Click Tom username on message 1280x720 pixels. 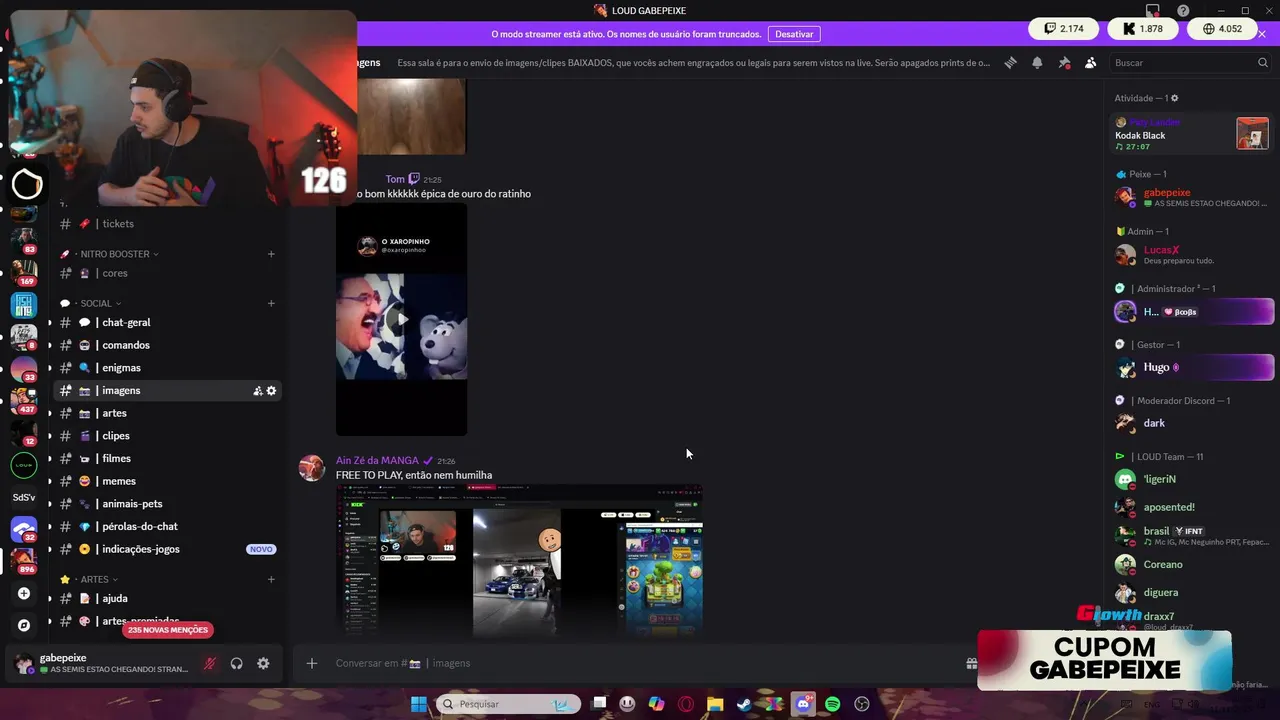(395, 179)
